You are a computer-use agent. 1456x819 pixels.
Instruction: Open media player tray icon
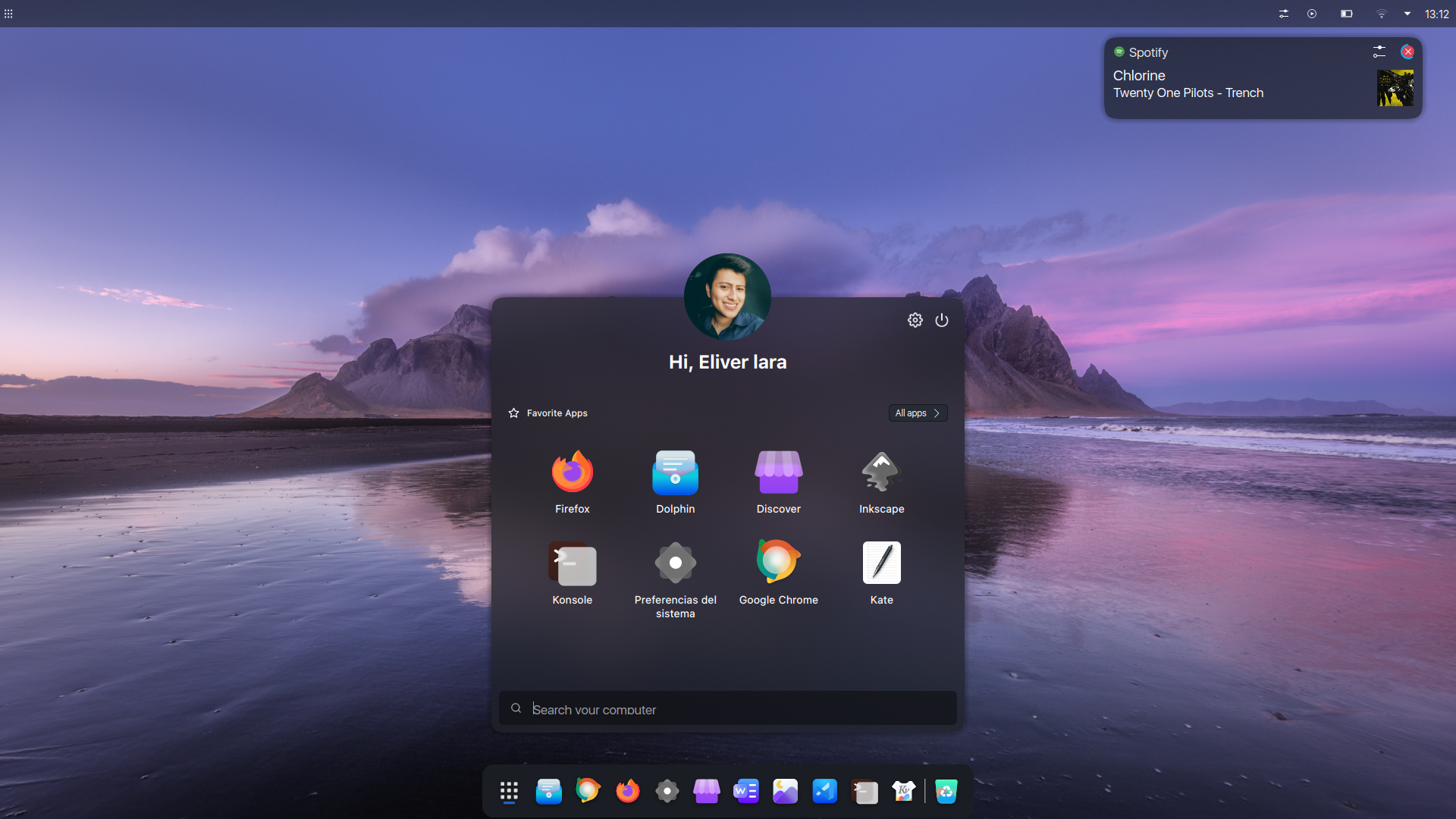point(1312,14)
